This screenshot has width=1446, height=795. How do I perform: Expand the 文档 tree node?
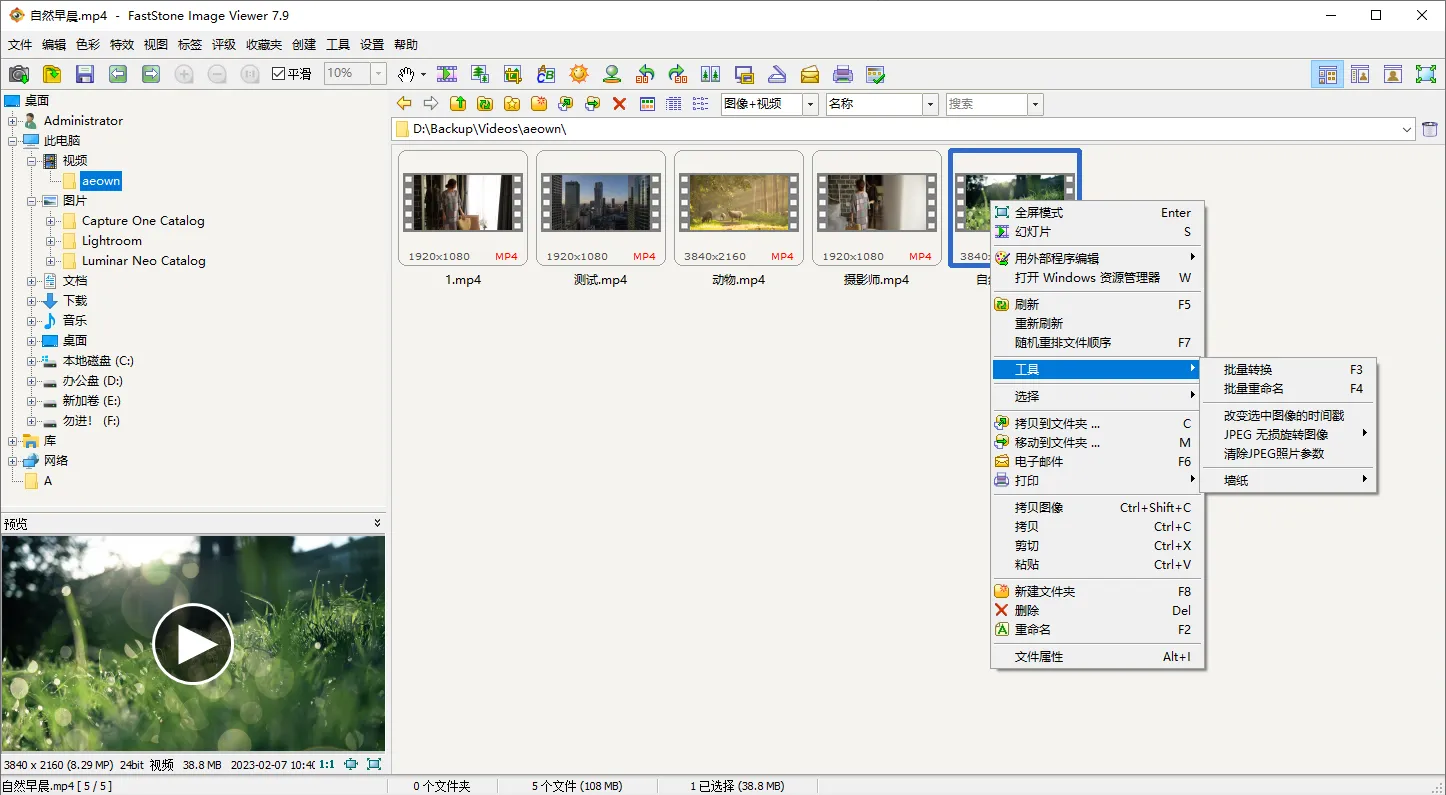click(x=32, y=281)
